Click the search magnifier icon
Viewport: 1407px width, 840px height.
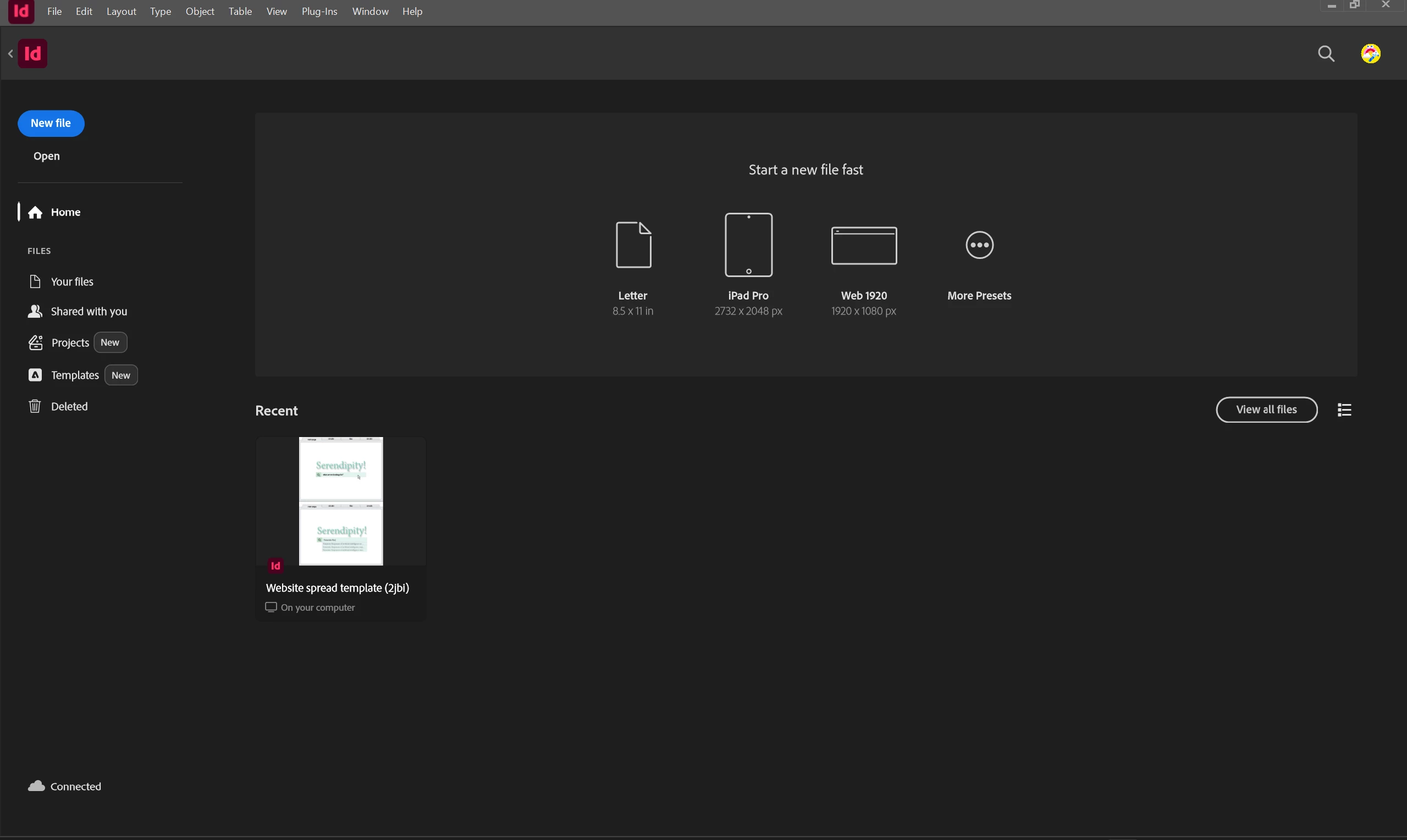tap(1326, 54)
